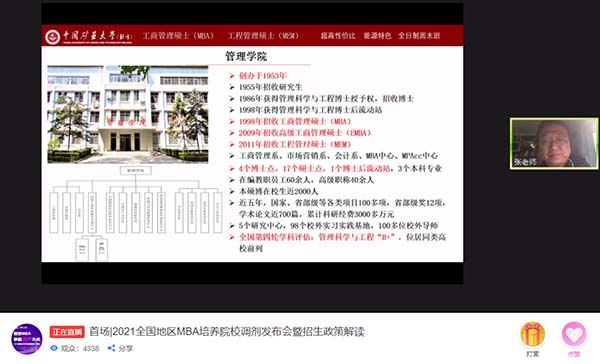
Task: Click the university logo emblem in slide header
Action: click(52, 37)
